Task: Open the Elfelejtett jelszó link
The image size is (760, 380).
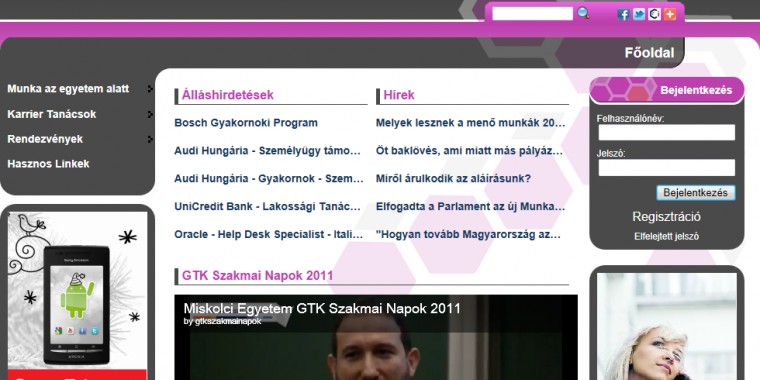Action: pyautogui.click(x=666, y=237)
